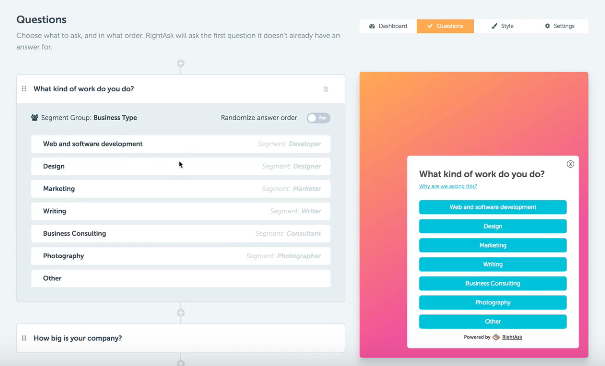The height and width of the screenshot is (366, 605).
Task: Click the Design button in the preview
Action: 493,226
